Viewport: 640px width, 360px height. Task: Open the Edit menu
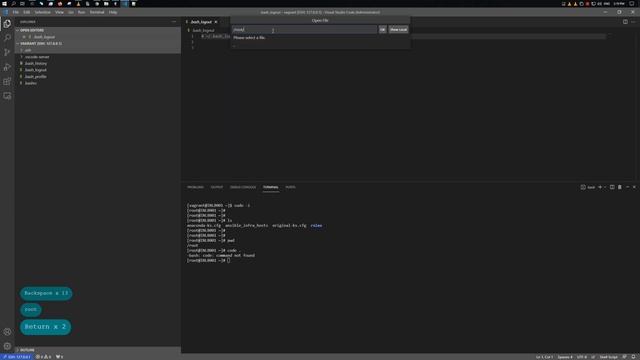pyautogui.click(x=27, y=12)
